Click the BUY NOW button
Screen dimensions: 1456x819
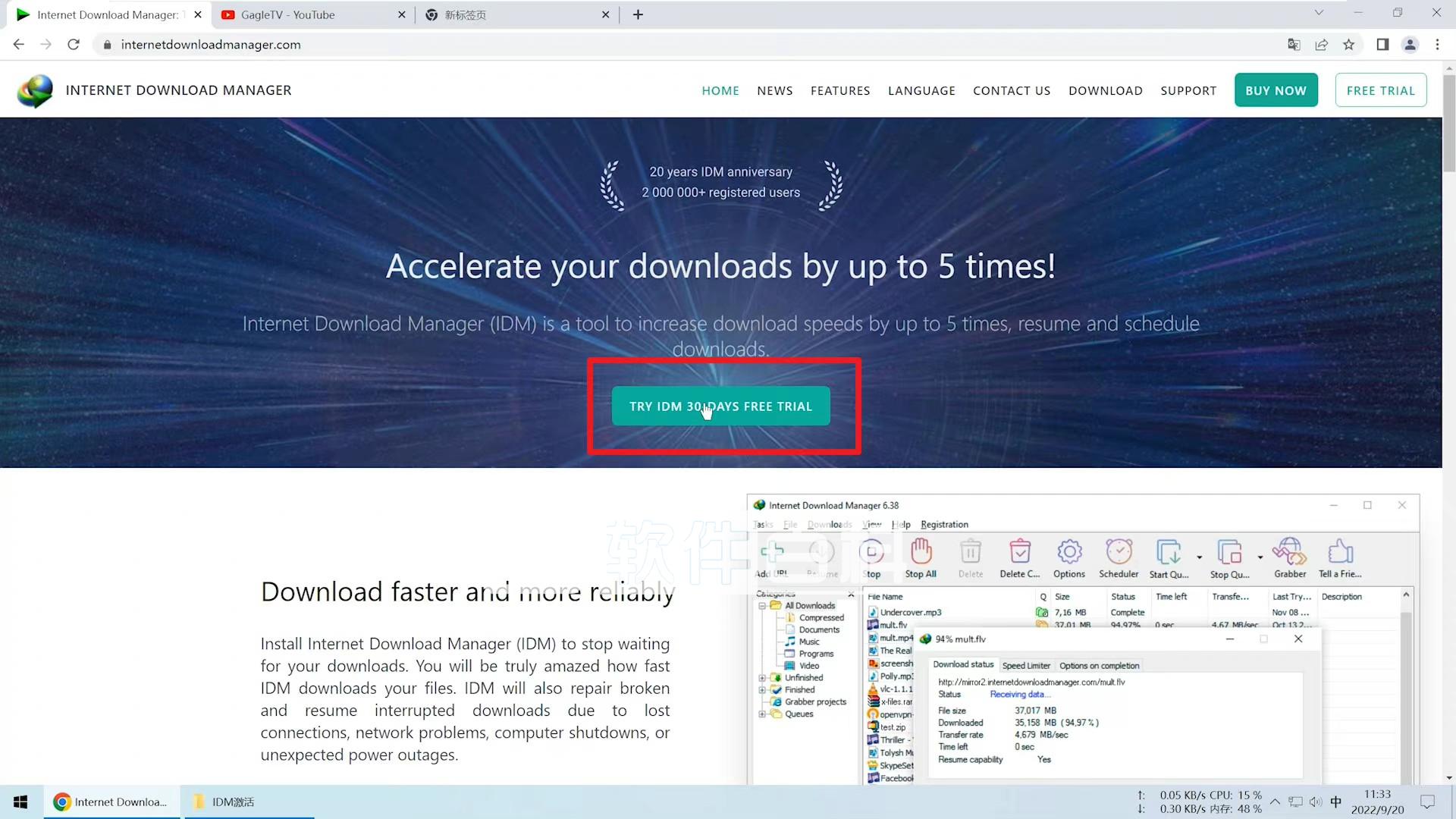point(1276,90)
